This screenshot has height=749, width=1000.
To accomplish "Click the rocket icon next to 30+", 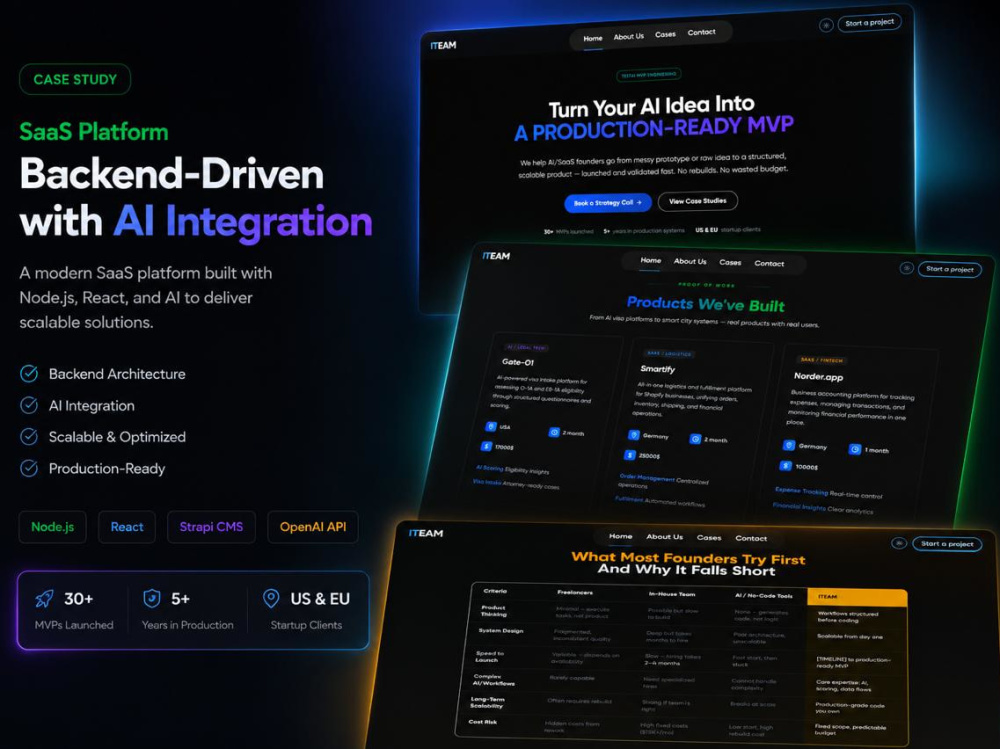I will (x=45, y=598).
